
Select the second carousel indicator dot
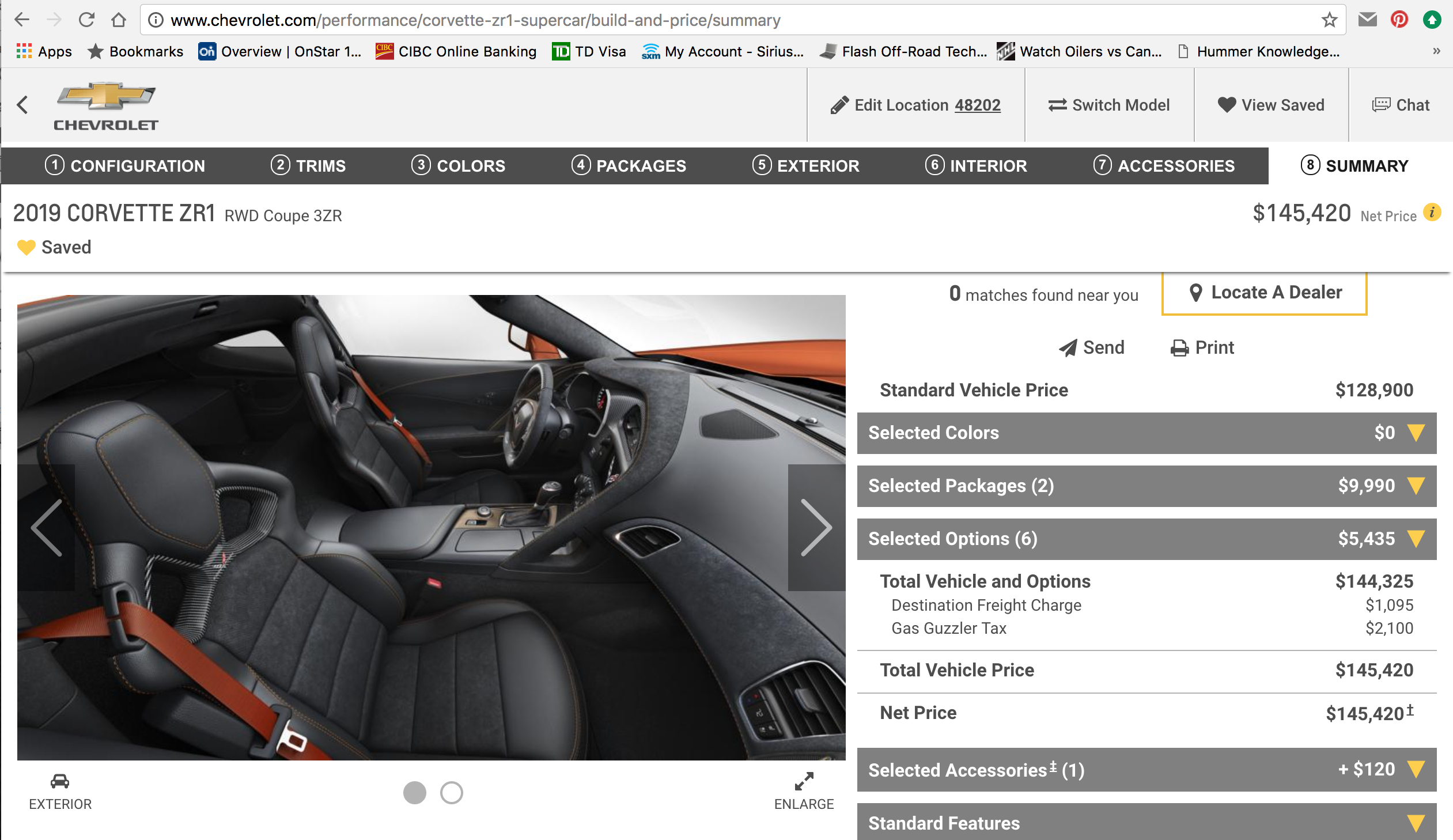(452, 792)
